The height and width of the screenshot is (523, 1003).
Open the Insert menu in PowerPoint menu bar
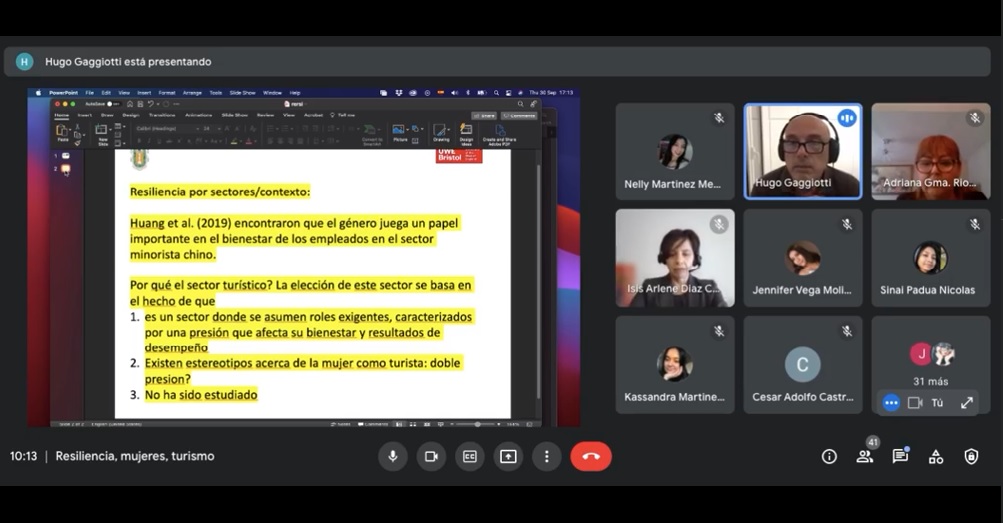pos(144,93)
